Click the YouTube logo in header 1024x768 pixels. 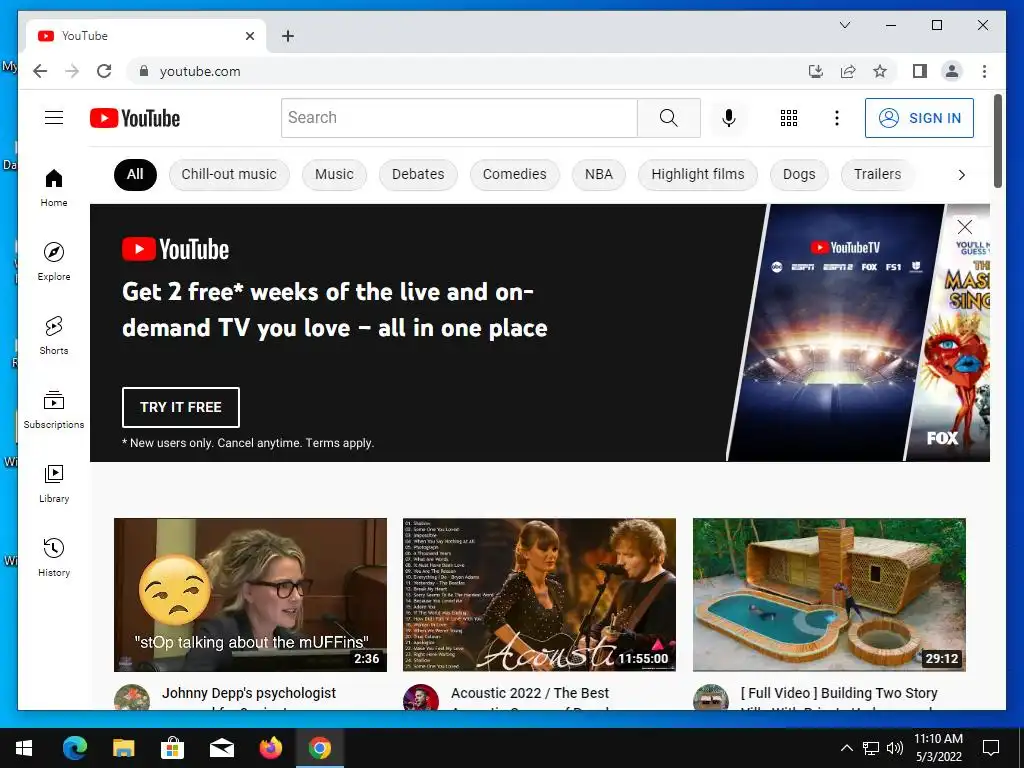[x=135, y=118]
